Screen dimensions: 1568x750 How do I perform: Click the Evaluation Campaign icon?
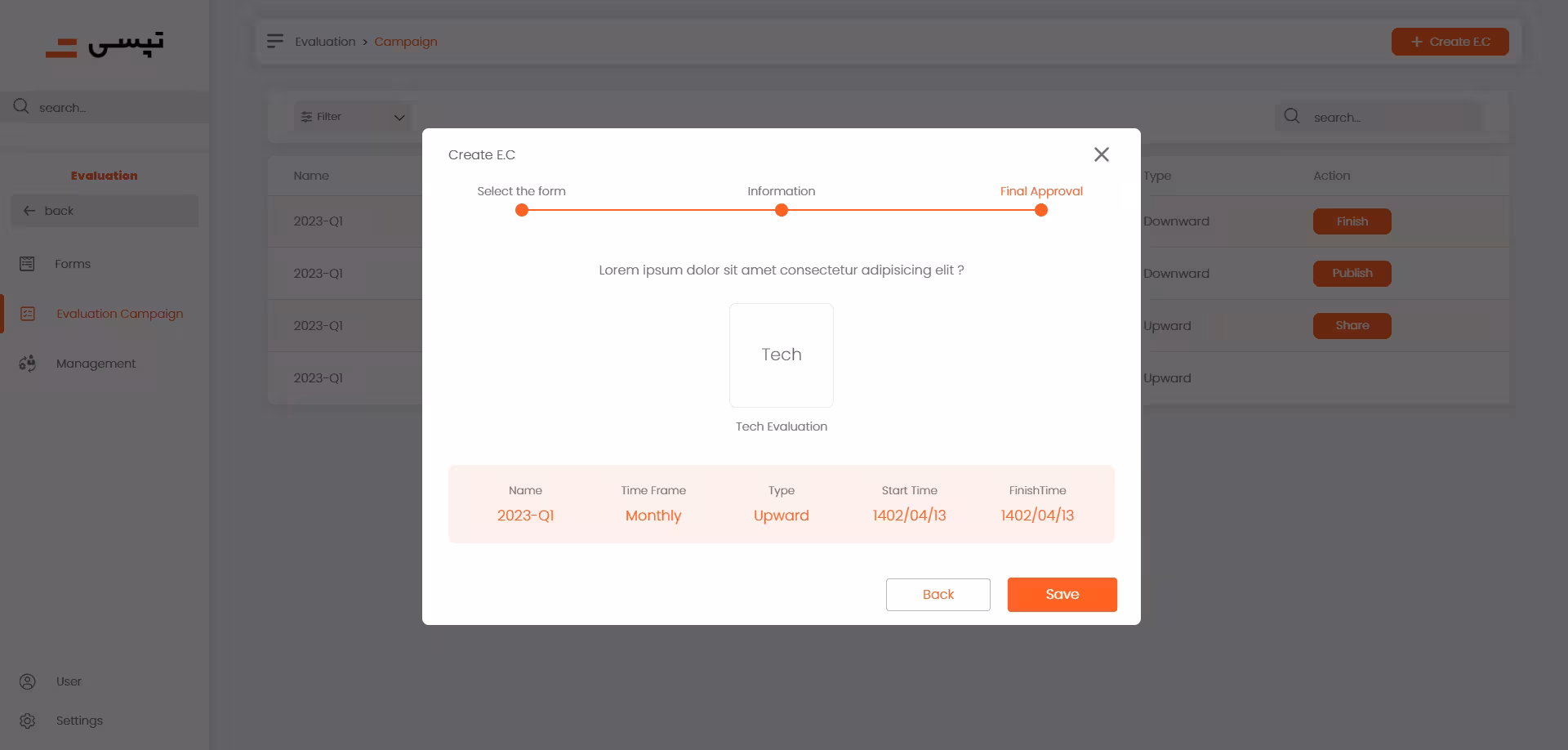[x=28, y=314]
